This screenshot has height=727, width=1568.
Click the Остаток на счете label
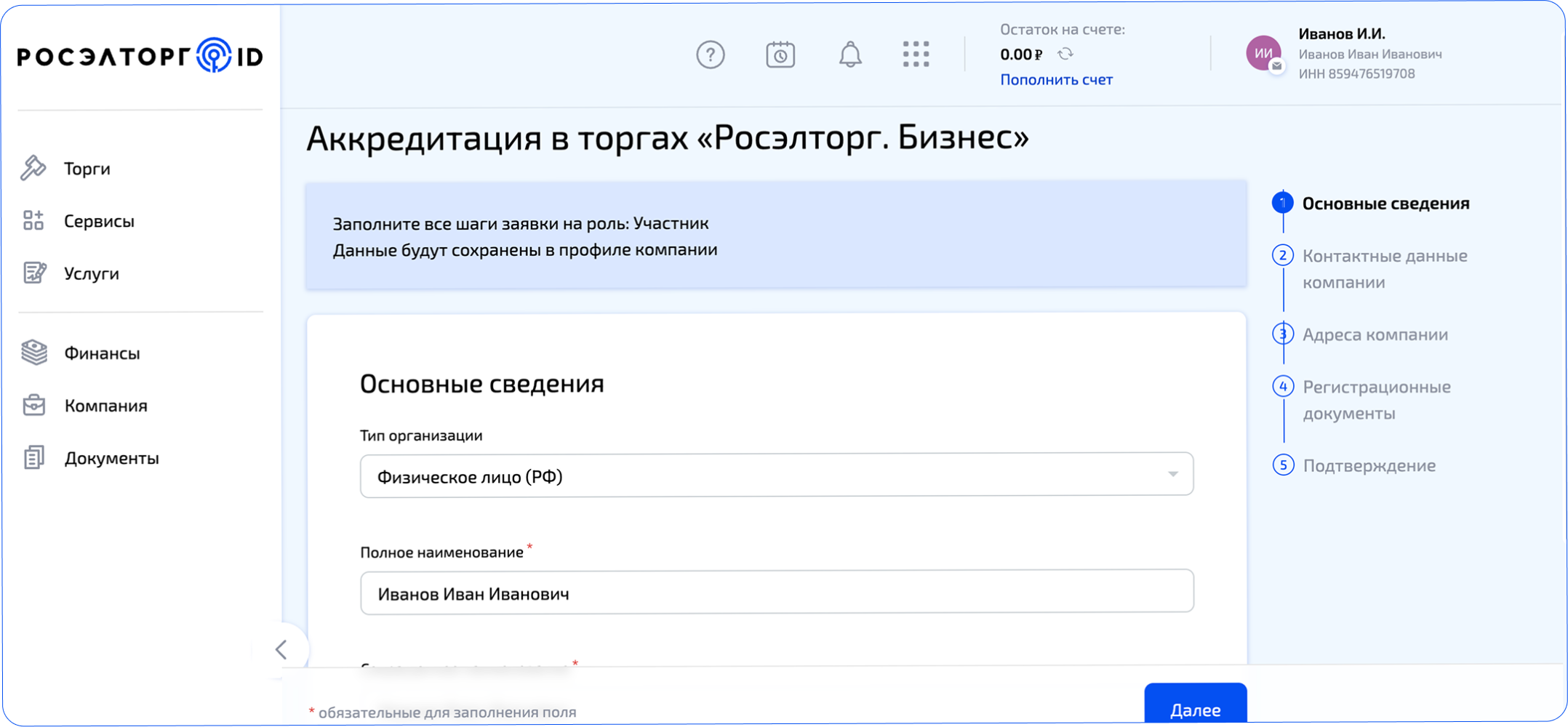pos(1063,29)
